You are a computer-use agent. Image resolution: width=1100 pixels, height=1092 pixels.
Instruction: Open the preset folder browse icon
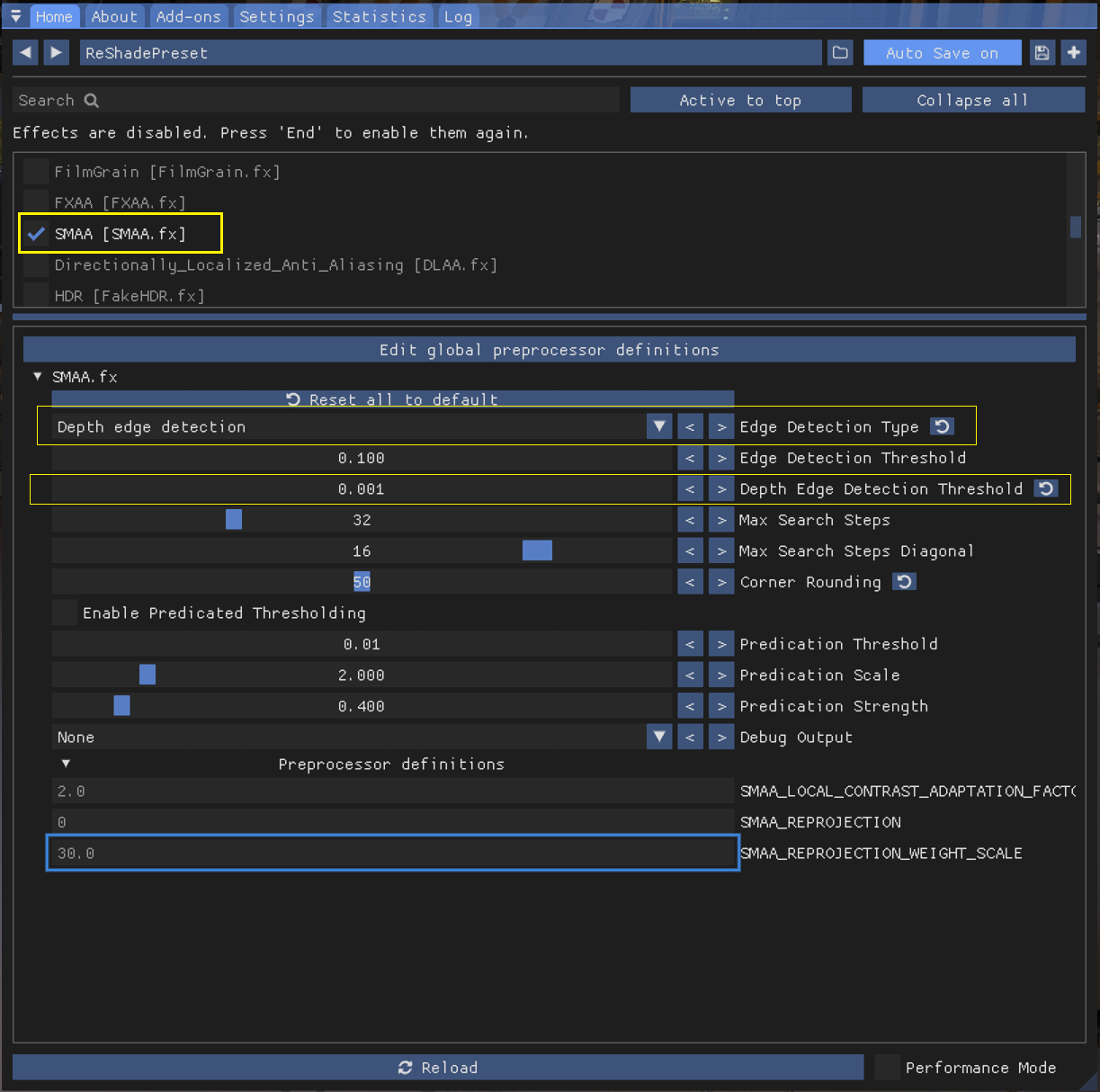(840, 53)
